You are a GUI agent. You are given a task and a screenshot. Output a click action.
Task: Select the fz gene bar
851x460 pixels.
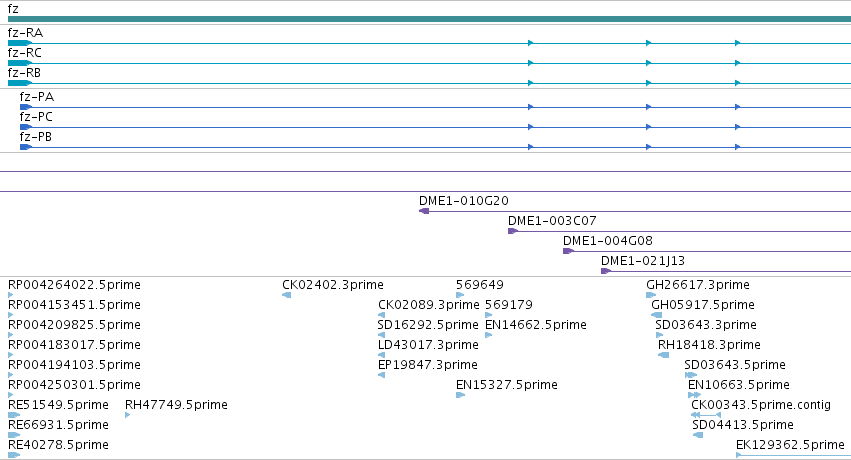click(429, 19)
